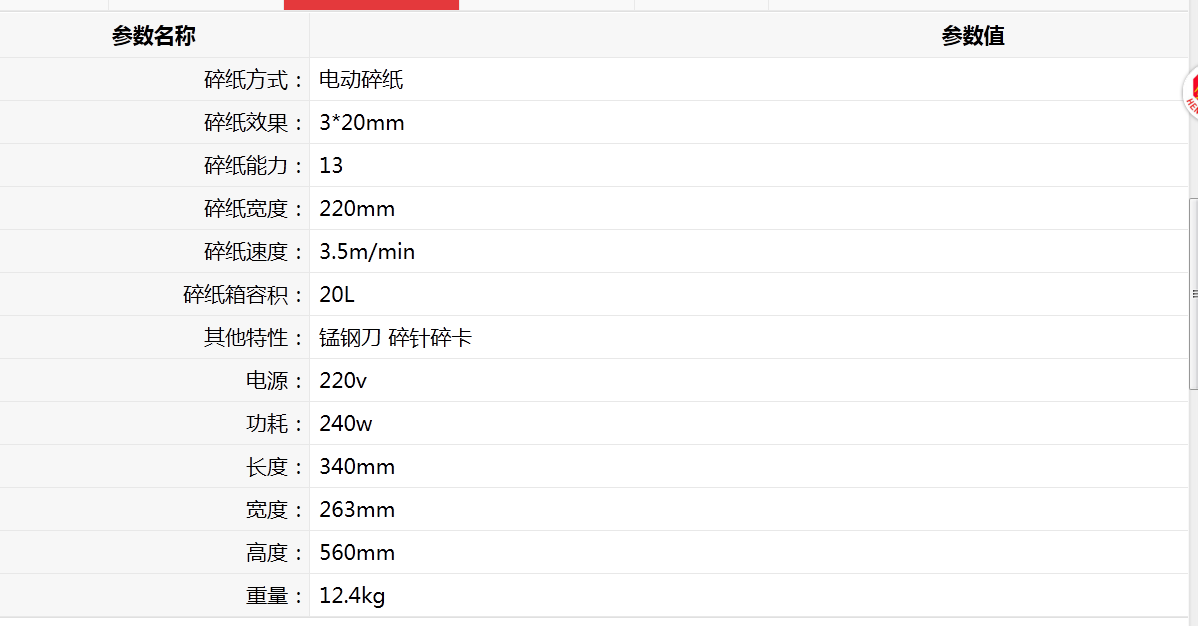The image size is (1198, 626).
Task: Click the 参数值 column header
Action: [x=973, y=36]
